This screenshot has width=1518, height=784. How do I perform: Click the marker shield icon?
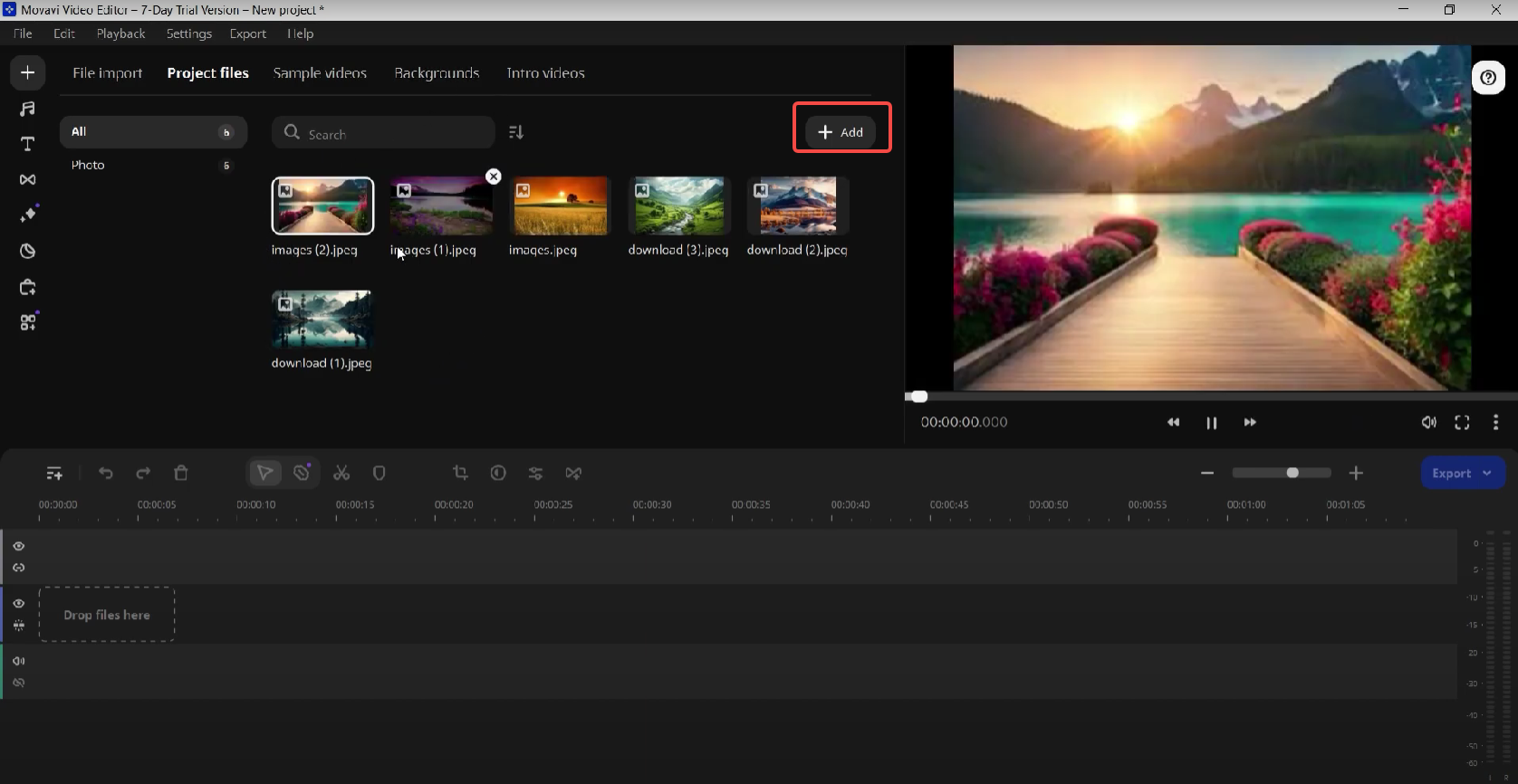pyautogui.click(x=379, y=473)
